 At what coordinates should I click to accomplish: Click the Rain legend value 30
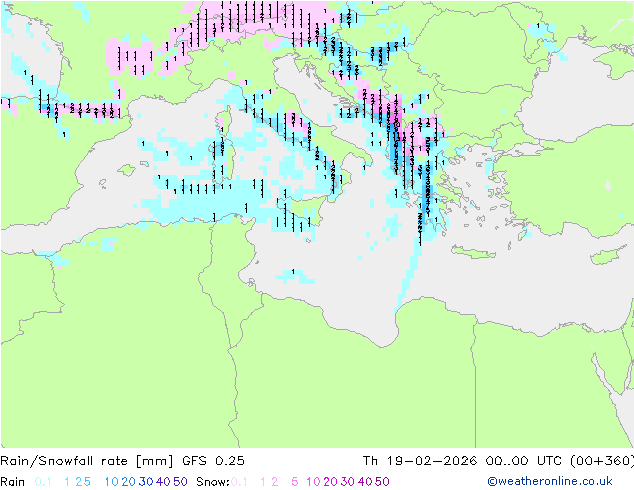pos(146,482)
